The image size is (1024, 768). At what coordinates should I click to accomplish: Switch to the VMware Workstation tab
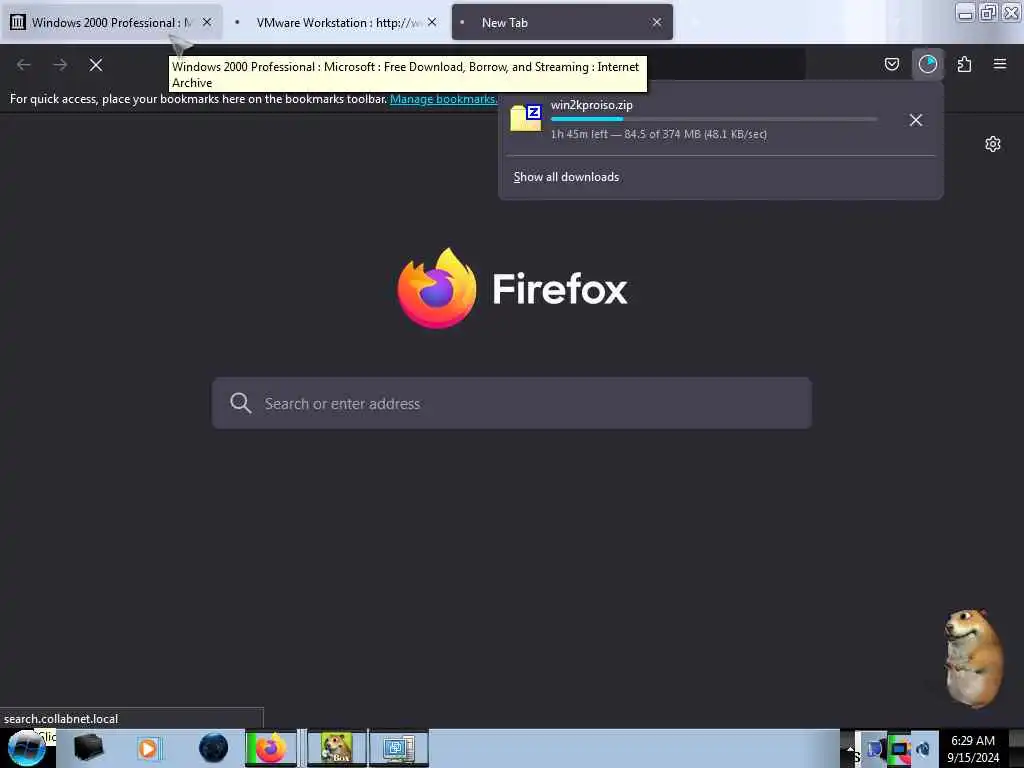click(x=336, y=22)
